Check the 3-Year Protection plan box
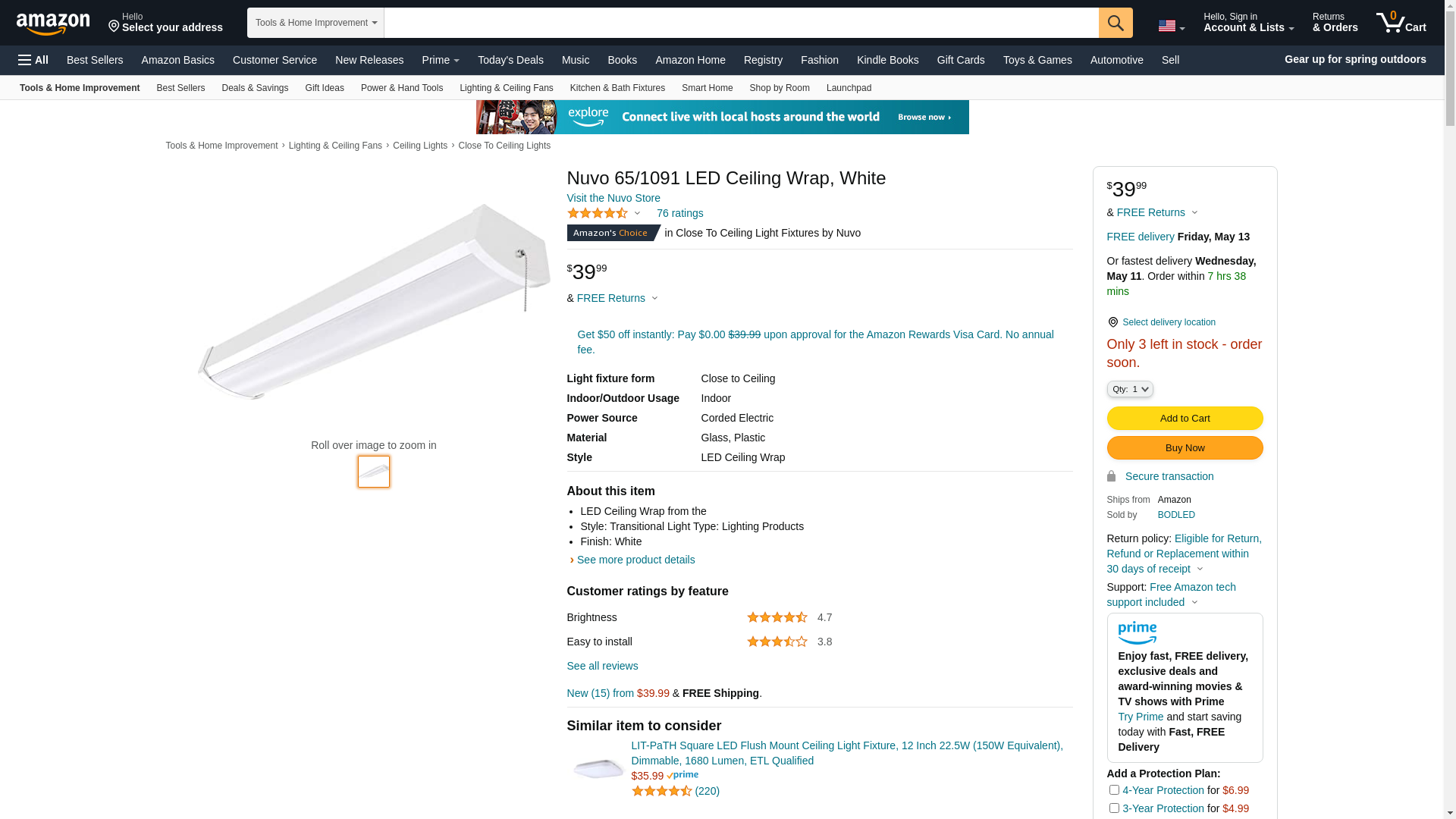1456x819 pixels. [x=1114, y=808]
